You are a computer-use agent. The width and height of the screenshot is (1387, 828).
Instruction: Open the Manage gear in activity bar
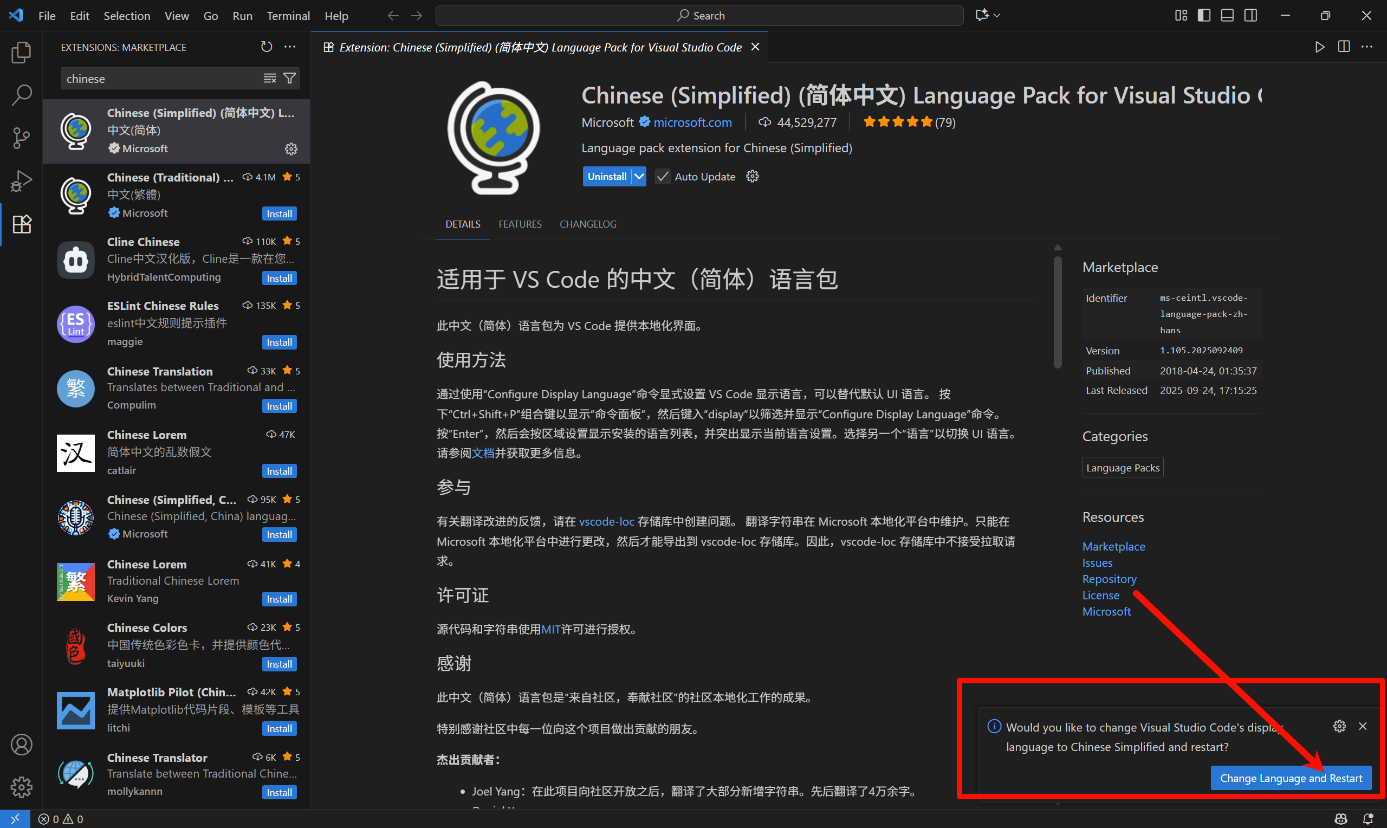(x=21, y=787)
